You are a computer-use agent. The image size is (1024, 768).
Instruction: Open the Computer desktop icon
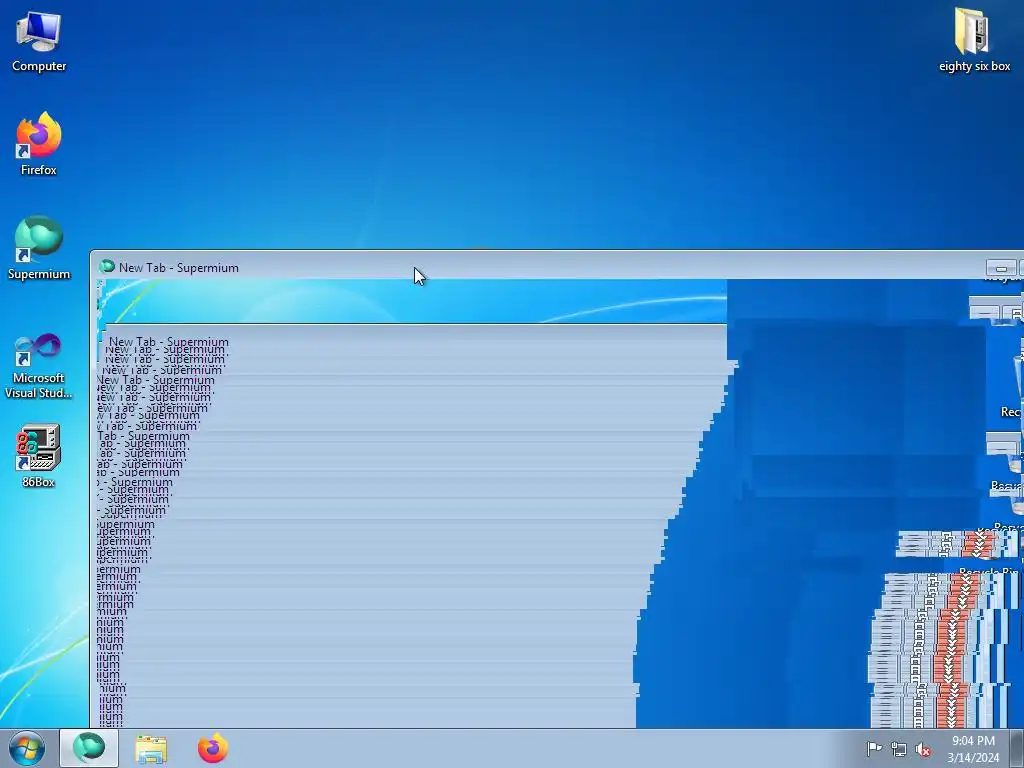(x=39, y=40)
